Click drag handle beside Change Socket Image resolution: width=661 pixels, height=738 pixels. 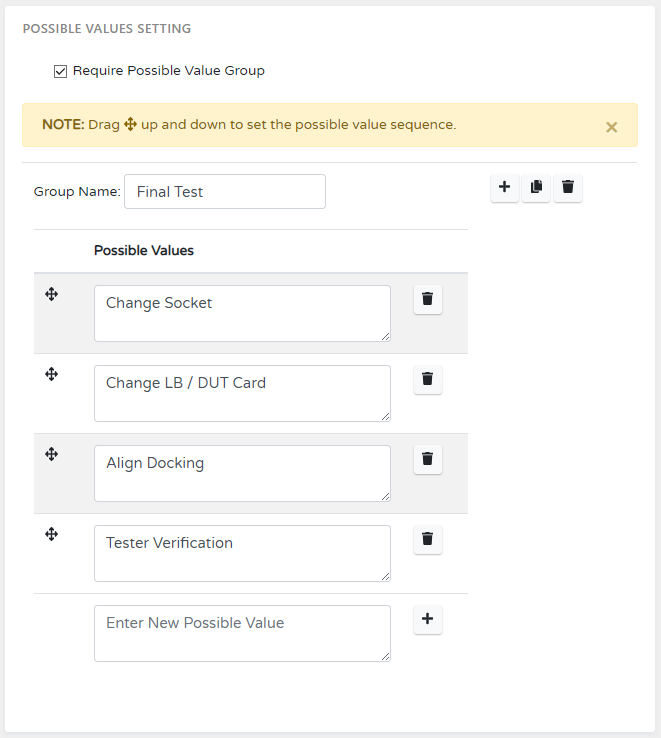pos(52,294)
